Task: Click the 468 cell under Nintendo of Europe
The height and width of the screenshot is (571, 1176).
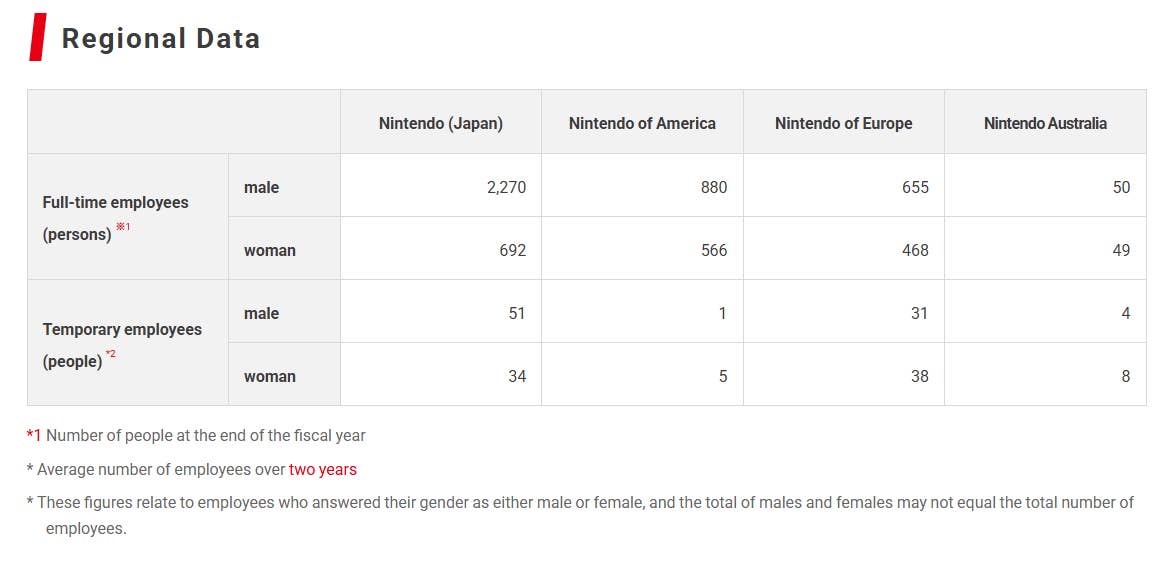Action: (844, 249)
